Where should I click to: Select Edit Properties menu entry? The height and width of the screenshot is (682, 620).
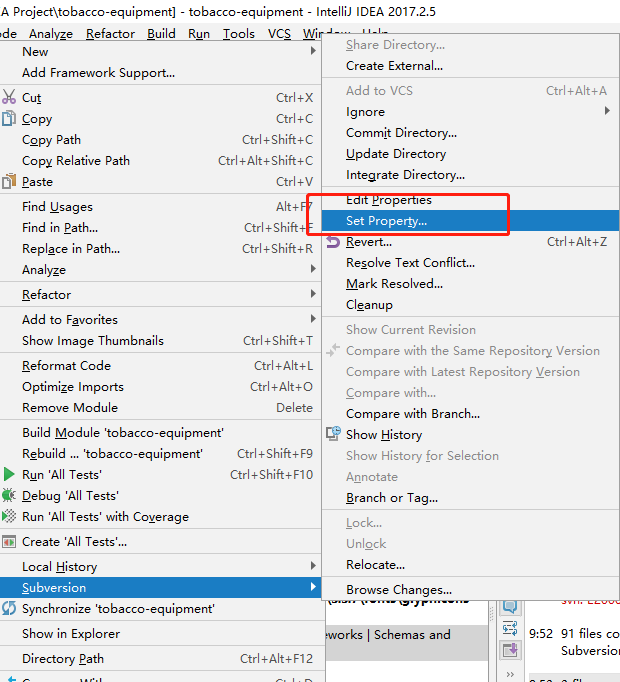471,200
